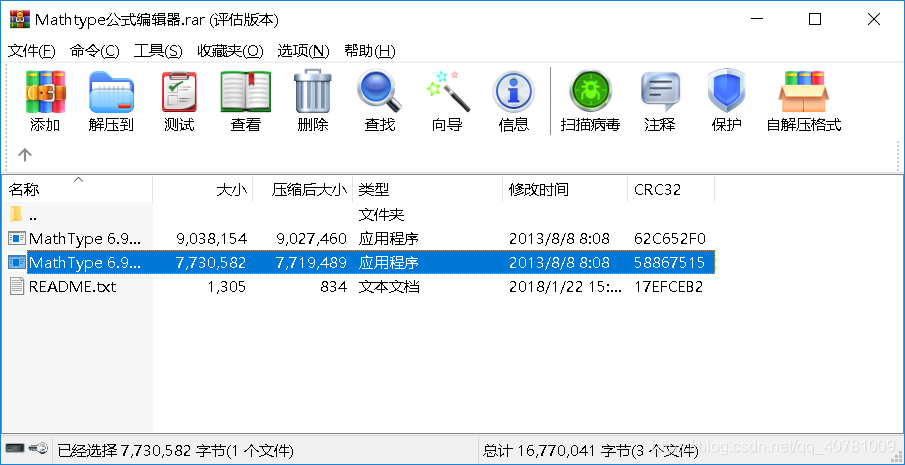
Task: Click the WinRAR icon in title bar
Action: [20, 19]
